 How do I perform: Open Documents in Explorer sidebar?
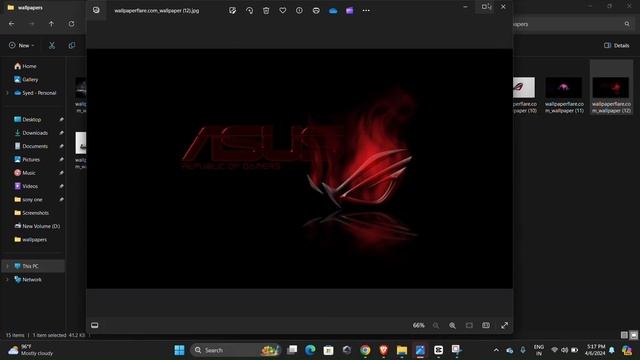point(31,146)
